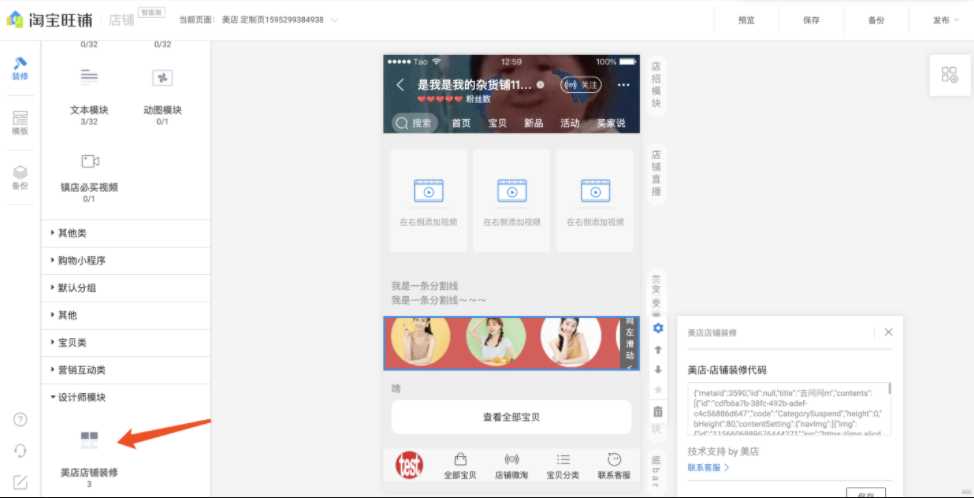Open the 装修 decoration tab in sidebar
974x498 pixels.
click(20, 68)
